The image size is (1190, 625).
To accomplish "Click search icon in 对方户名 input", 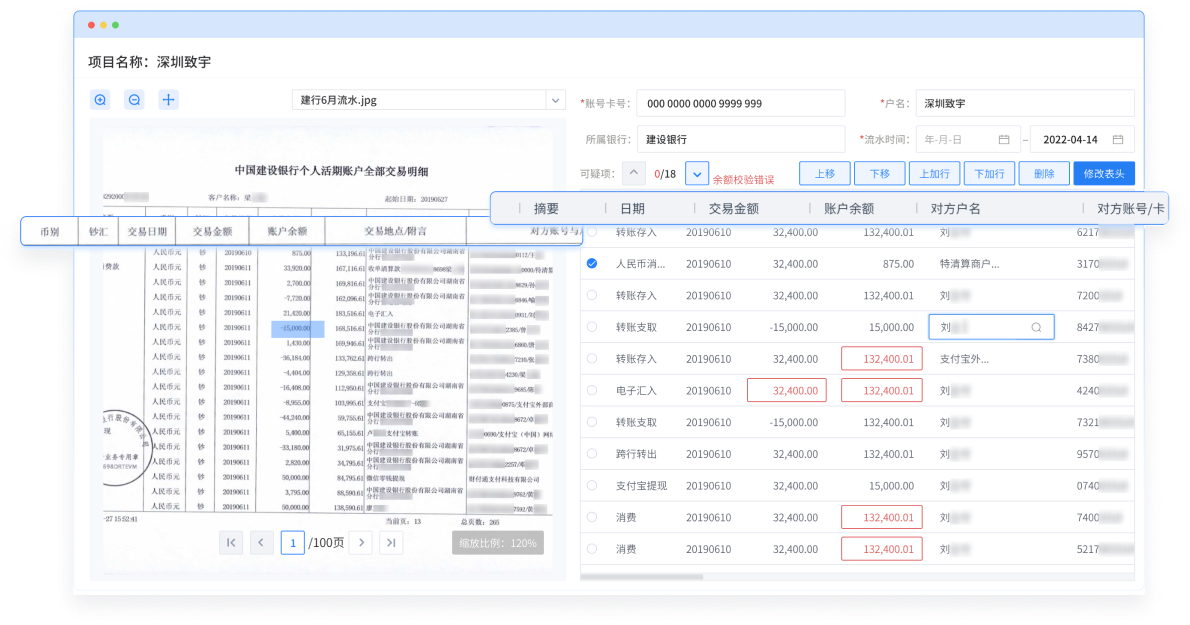I will tap(1037, 328).
